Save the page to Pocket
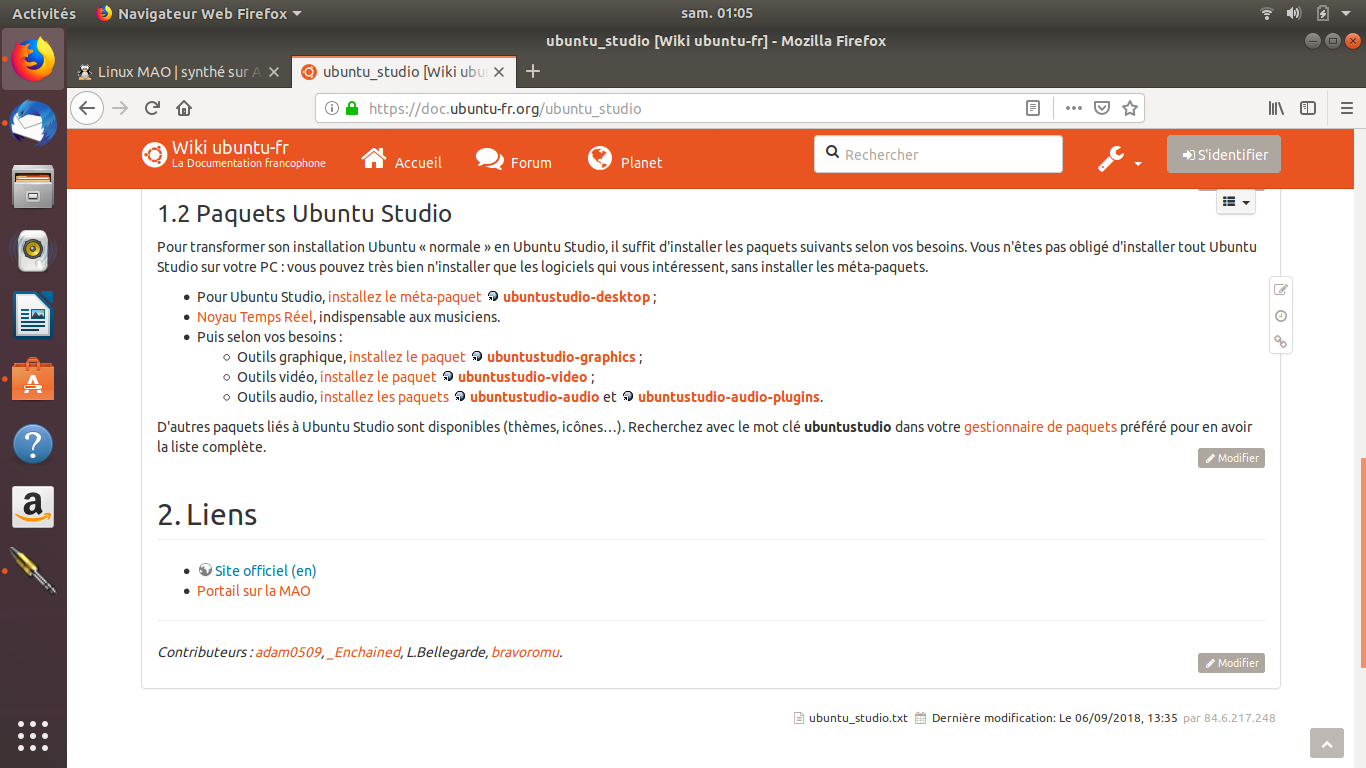The height and width of the screenshot is (768, 1366). [1102, 108]
